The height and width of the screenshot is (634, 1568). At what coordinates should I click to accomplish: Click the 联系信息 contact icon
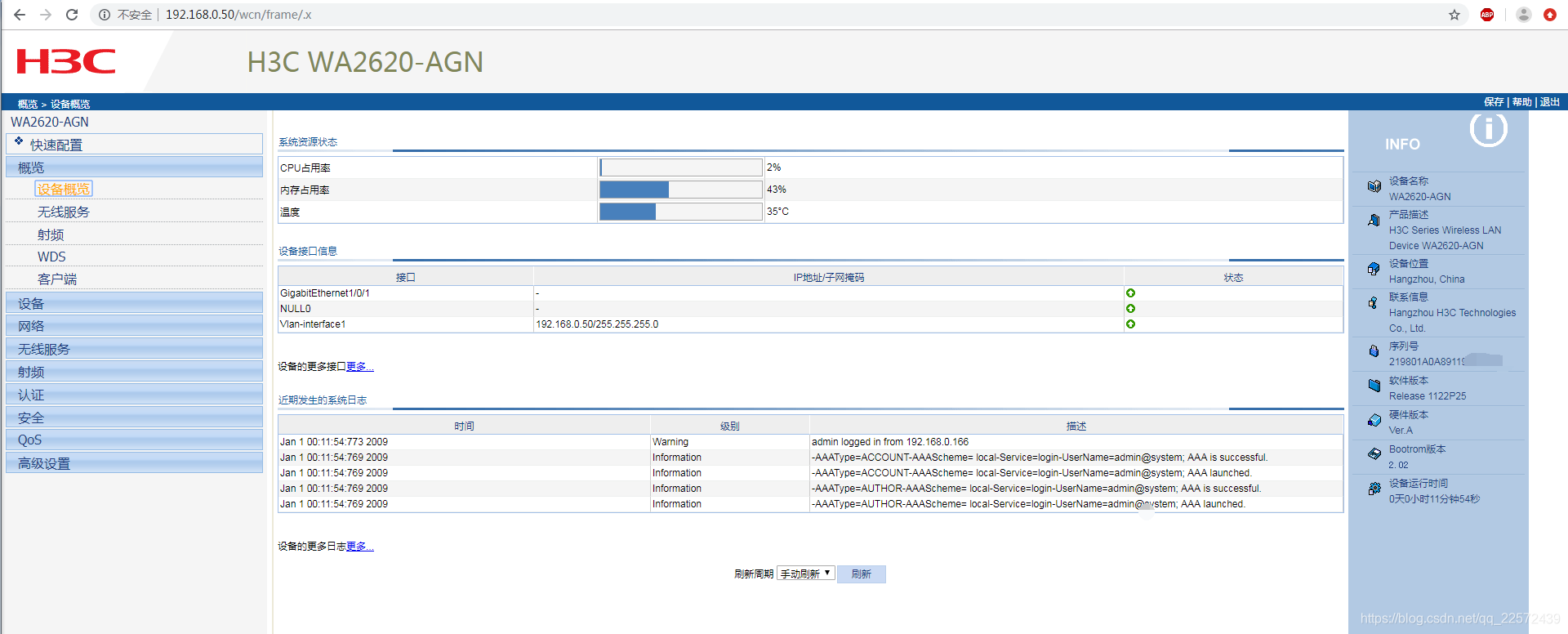point(1374,302)
